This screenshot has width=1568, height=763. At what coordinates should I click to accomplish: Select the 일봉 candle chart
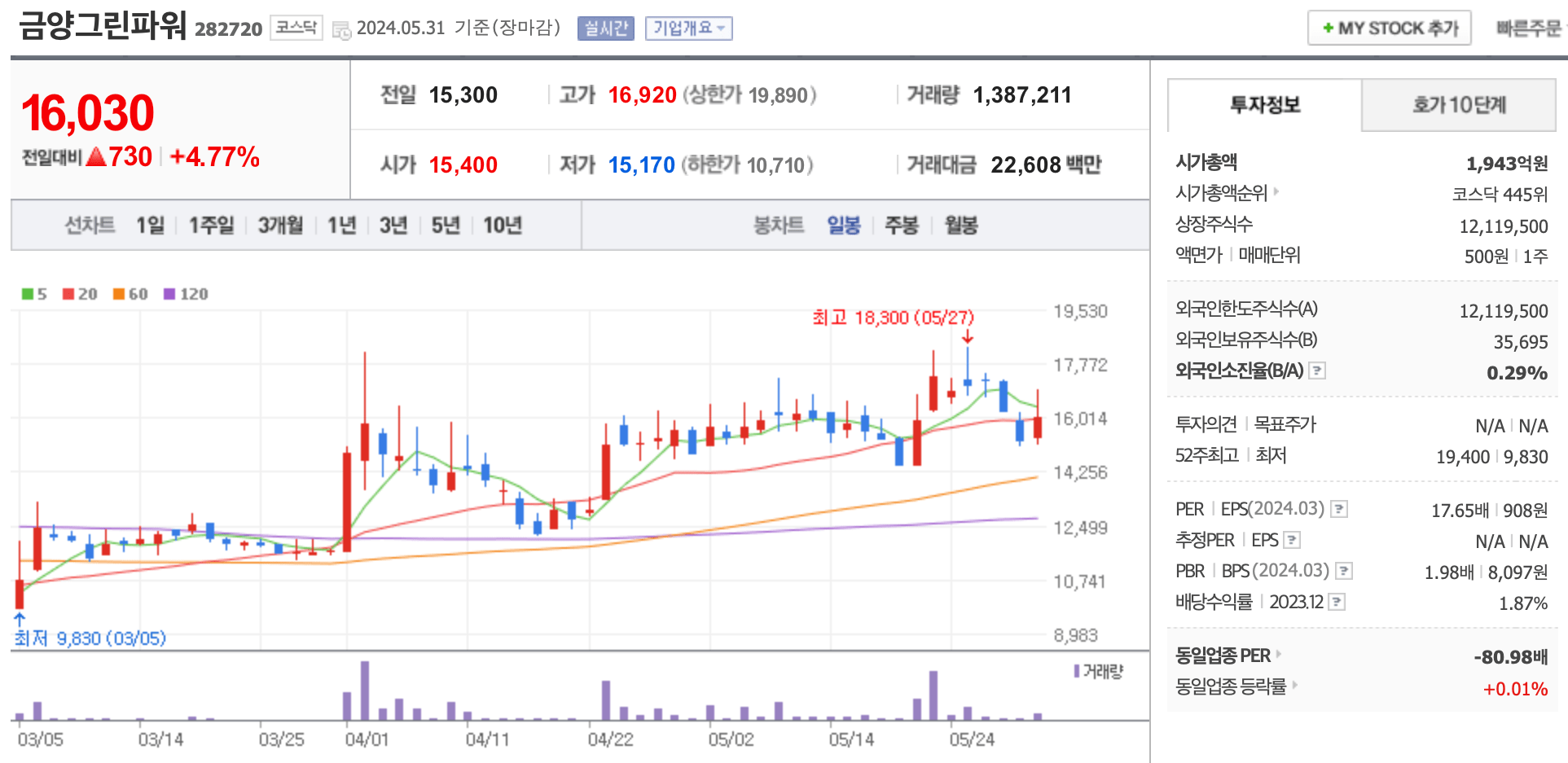(844, 226)
